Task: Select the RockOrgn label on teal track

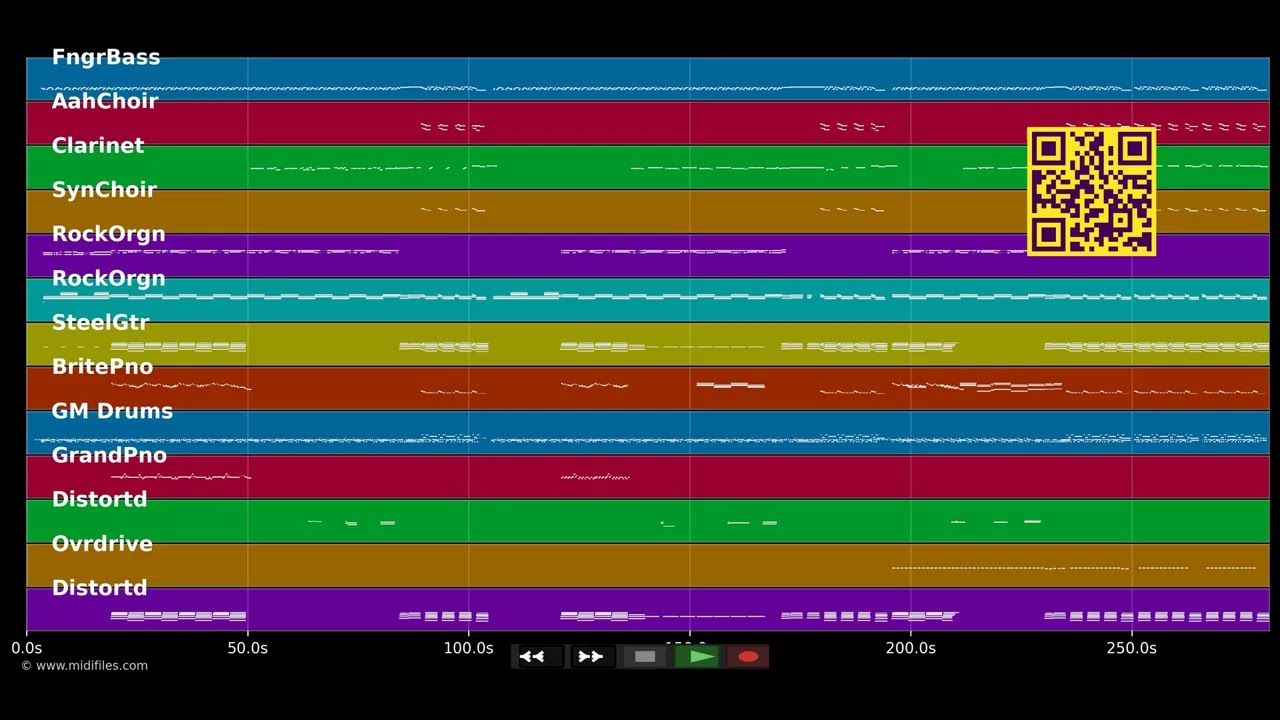Action: click(108, 278)
